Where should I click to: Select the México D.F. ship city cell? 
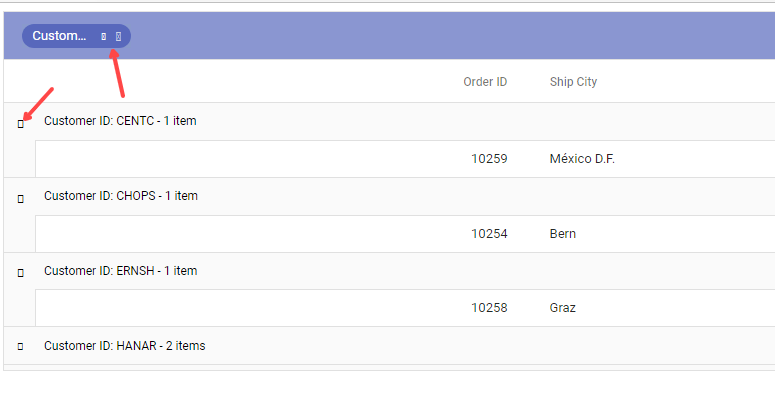point(582,159)
